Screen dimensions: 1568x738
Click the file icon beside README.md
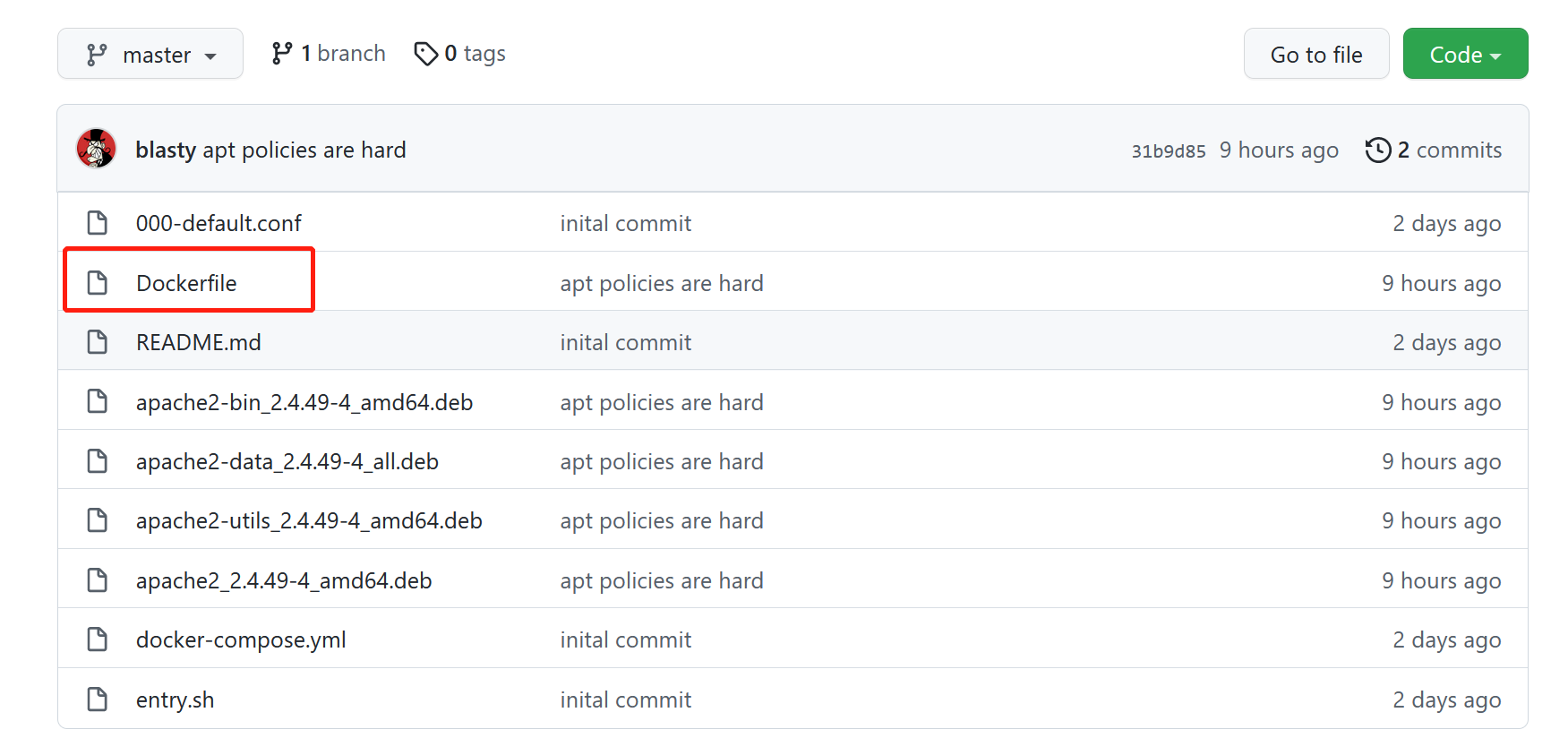click(98, 342)
